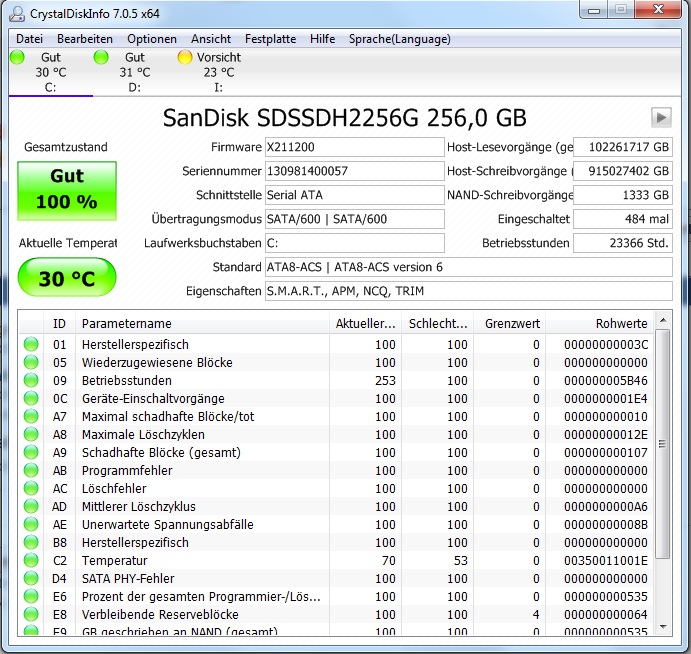The height and width of the screenshot is (654, 691).
Task: Click the Übertragungsmodus SATA/600 field
Action: [354, 219]
